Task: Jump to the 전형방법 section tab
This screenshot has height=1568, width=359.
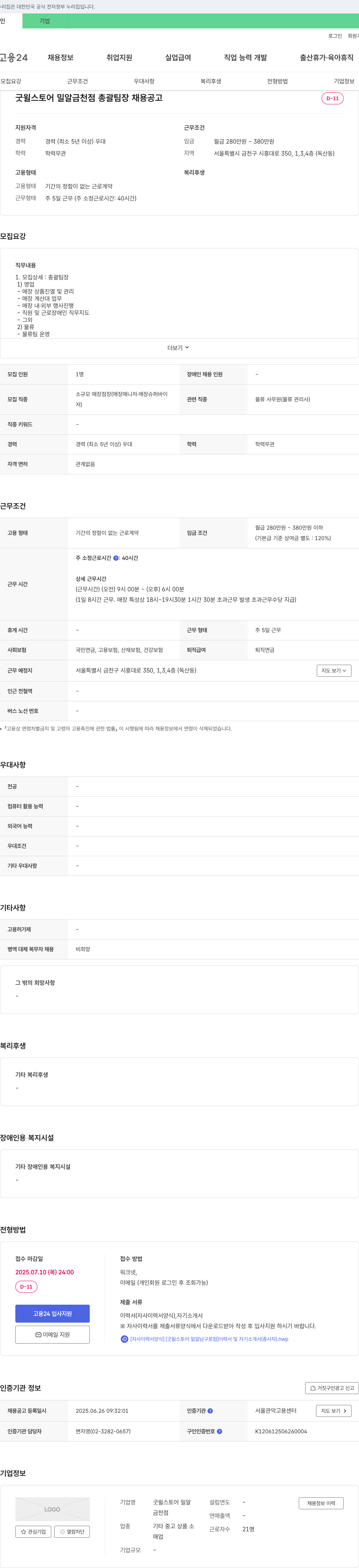Action: pyautogui.click(x=277, y=82)
